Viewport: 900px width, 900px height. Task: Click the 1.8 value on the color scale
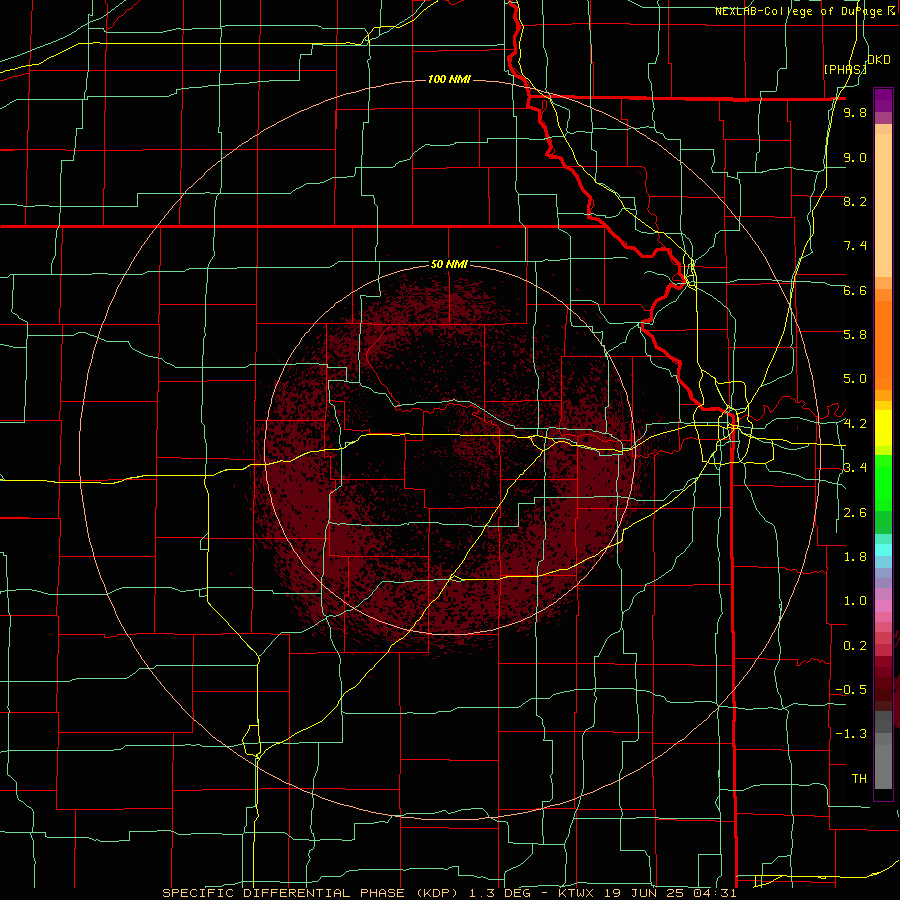(855, 557)
